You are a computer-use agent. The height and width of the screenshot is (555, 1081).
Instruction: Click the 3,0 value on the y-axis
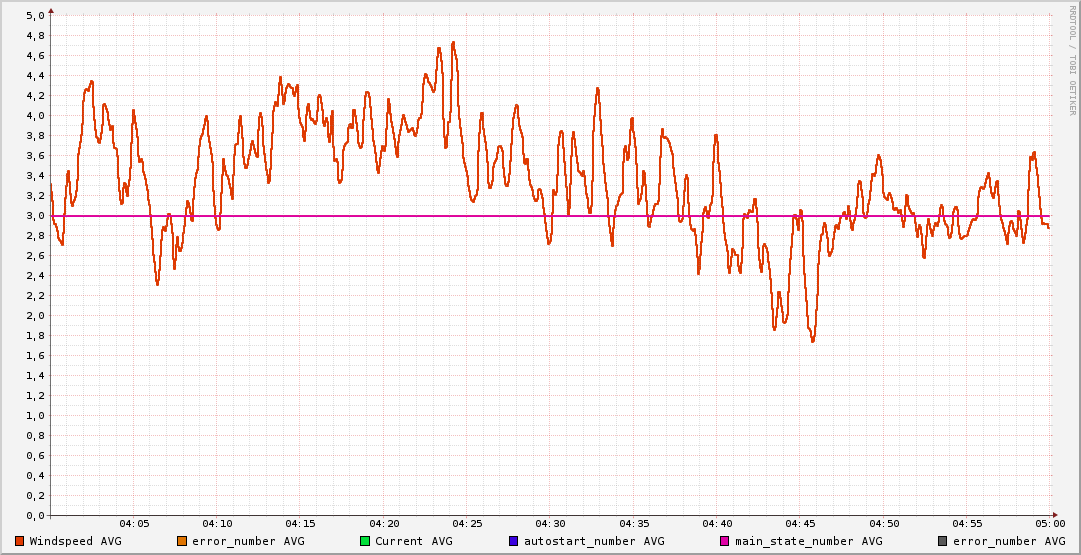click(x=35, y=216)
